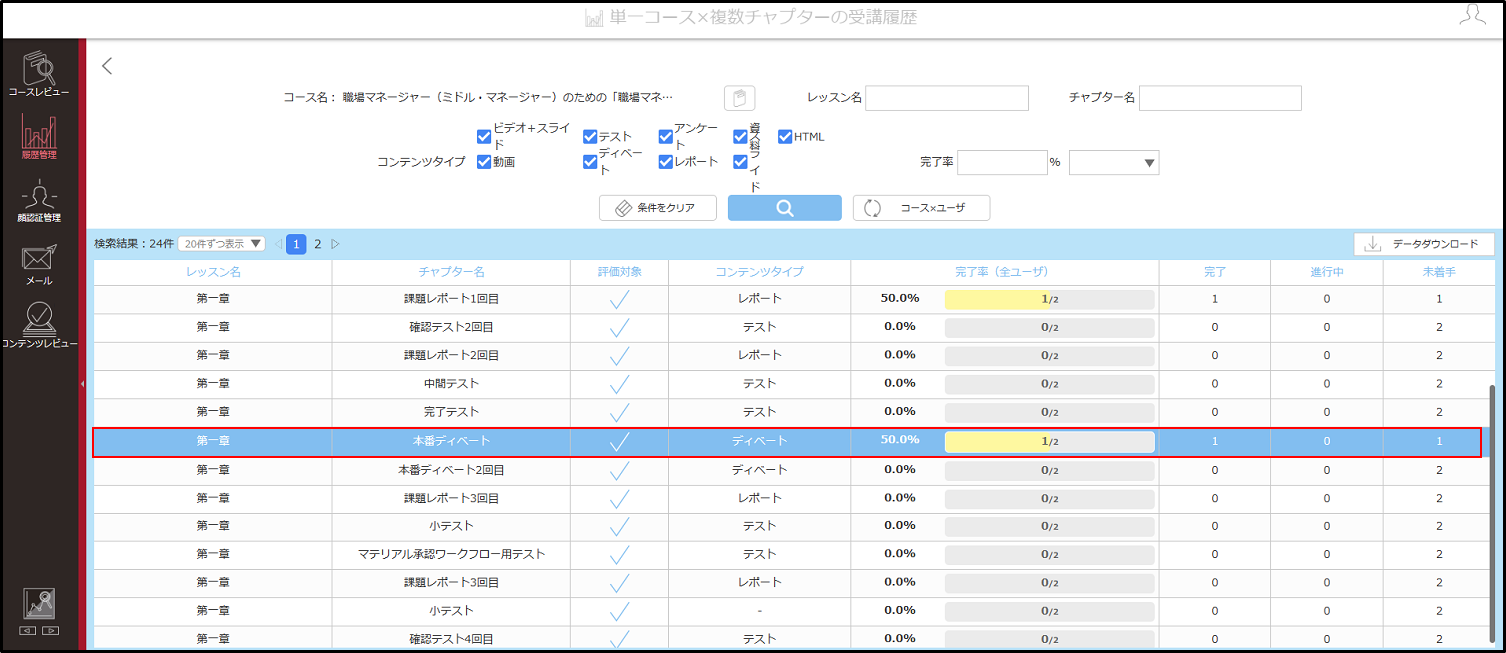Sort by チャプター名 column header
The height and width of the screenshot is (653, 1506).
click(x=451, y=272)
